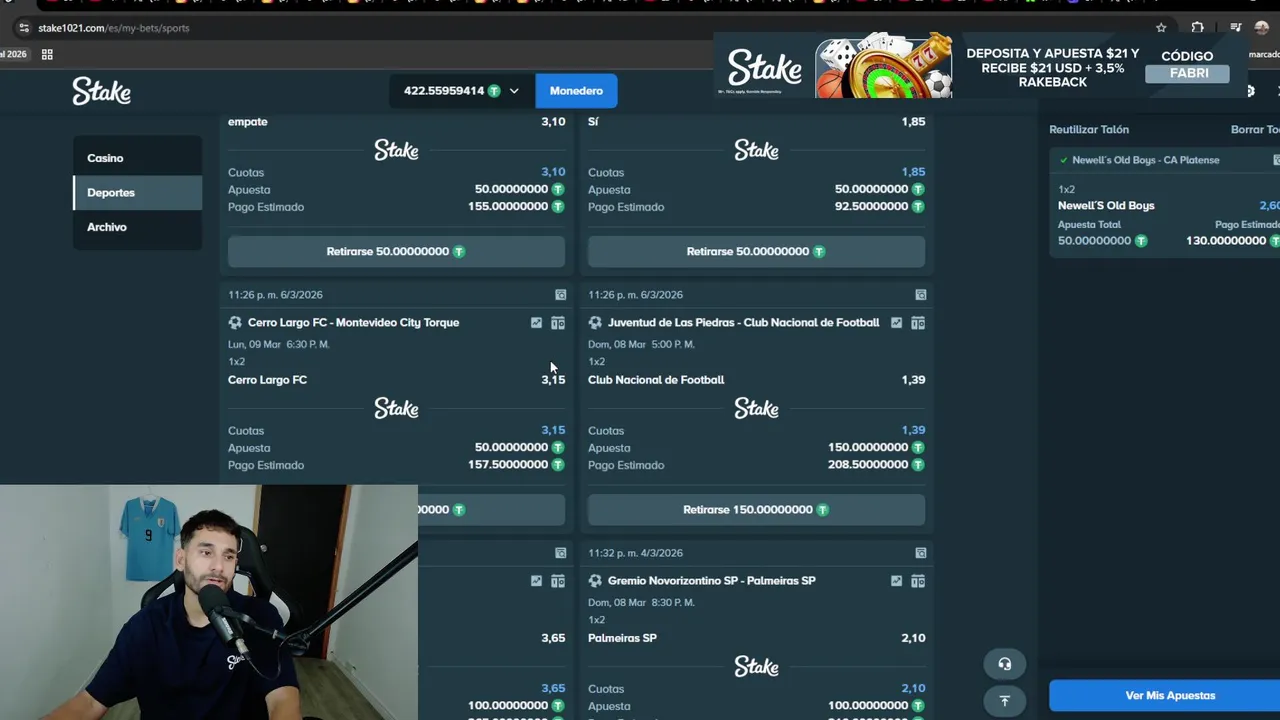Select Archivo in the sidebar

137,227
